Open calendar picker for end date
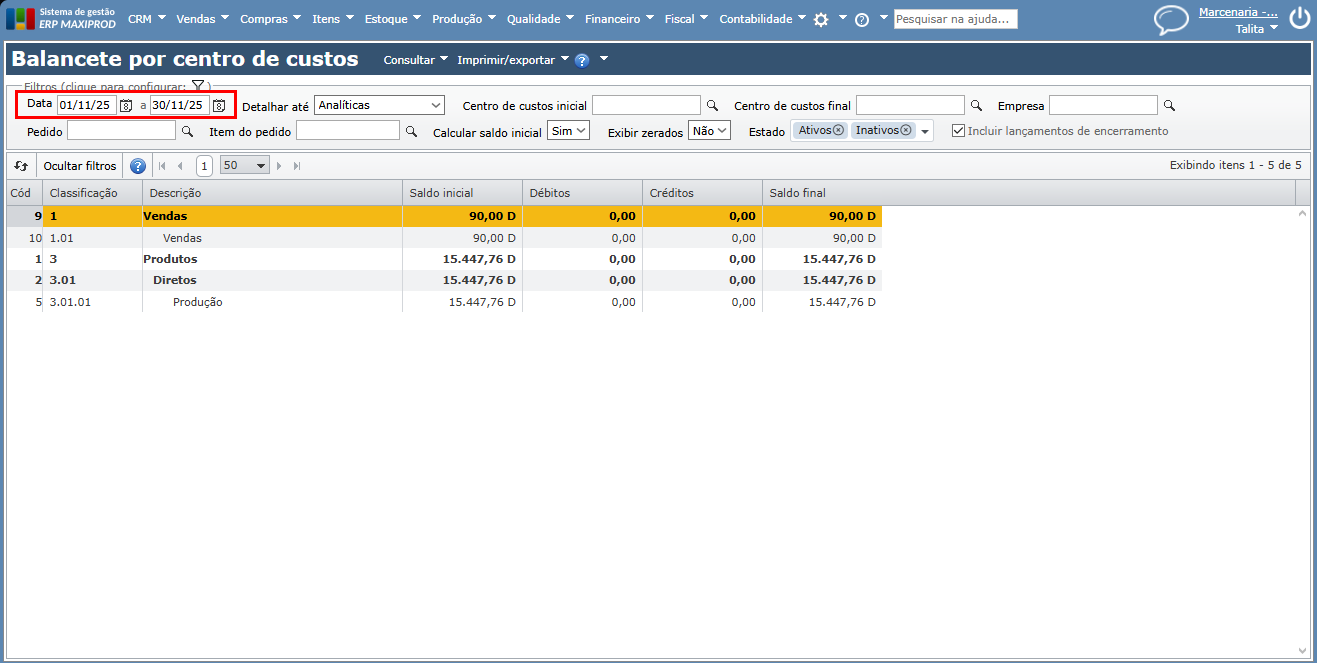This screenshot has width=1317, height=663. coord(219,105)
